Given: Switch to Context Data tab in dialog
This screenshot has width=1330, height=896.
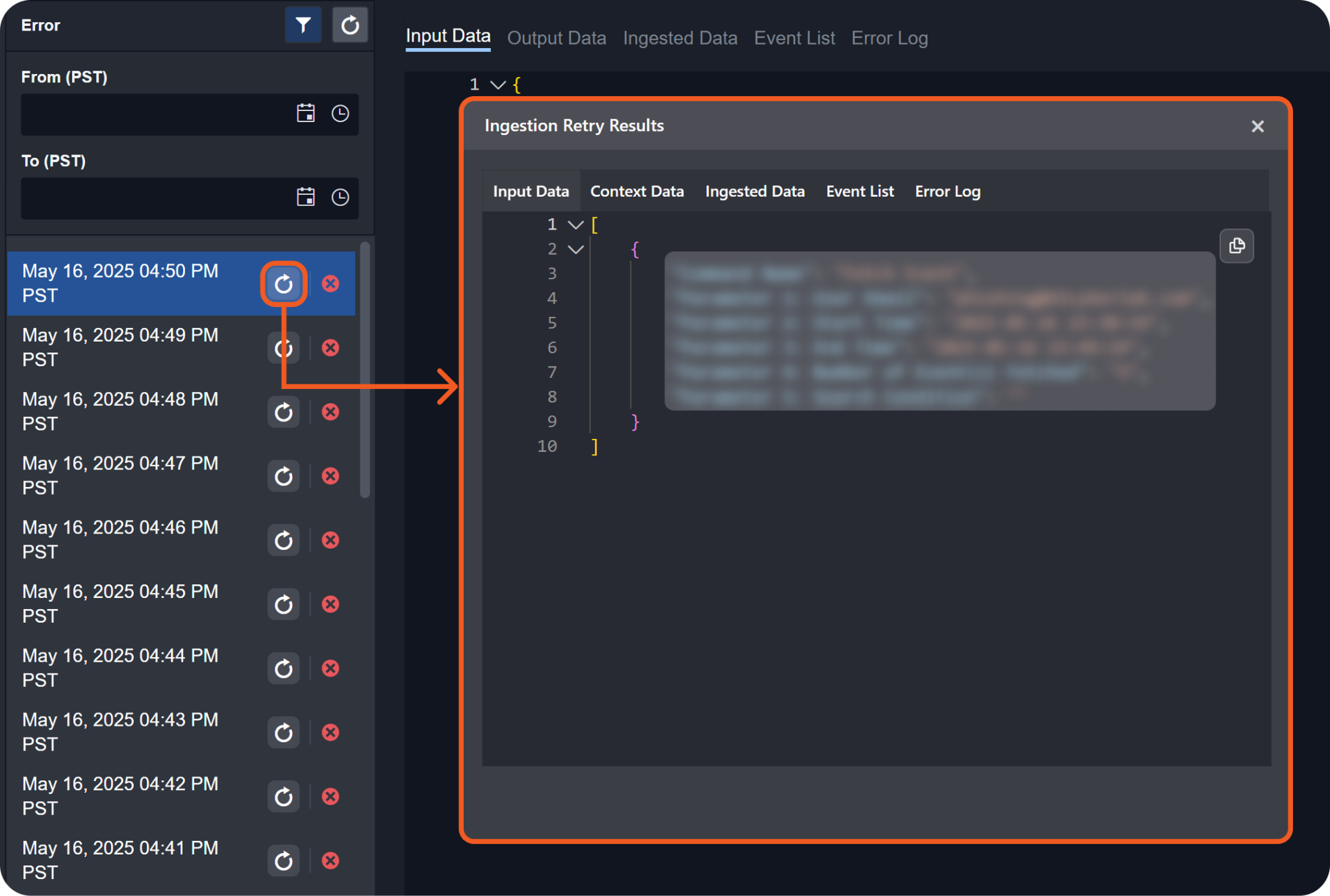Looking at the screenshot, I should coord(636,192).
